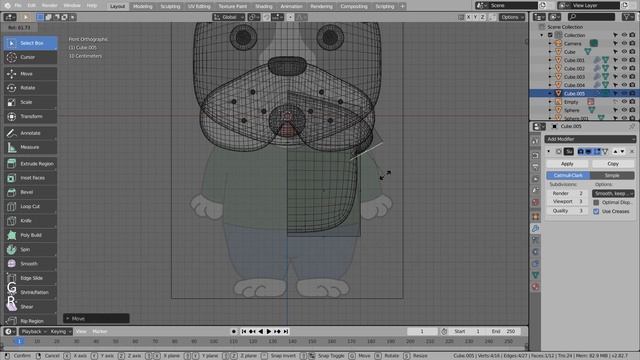Select the Extrude Region tool
The width and height of the screenshot is (640, 360).
click(x=30, y=164)
